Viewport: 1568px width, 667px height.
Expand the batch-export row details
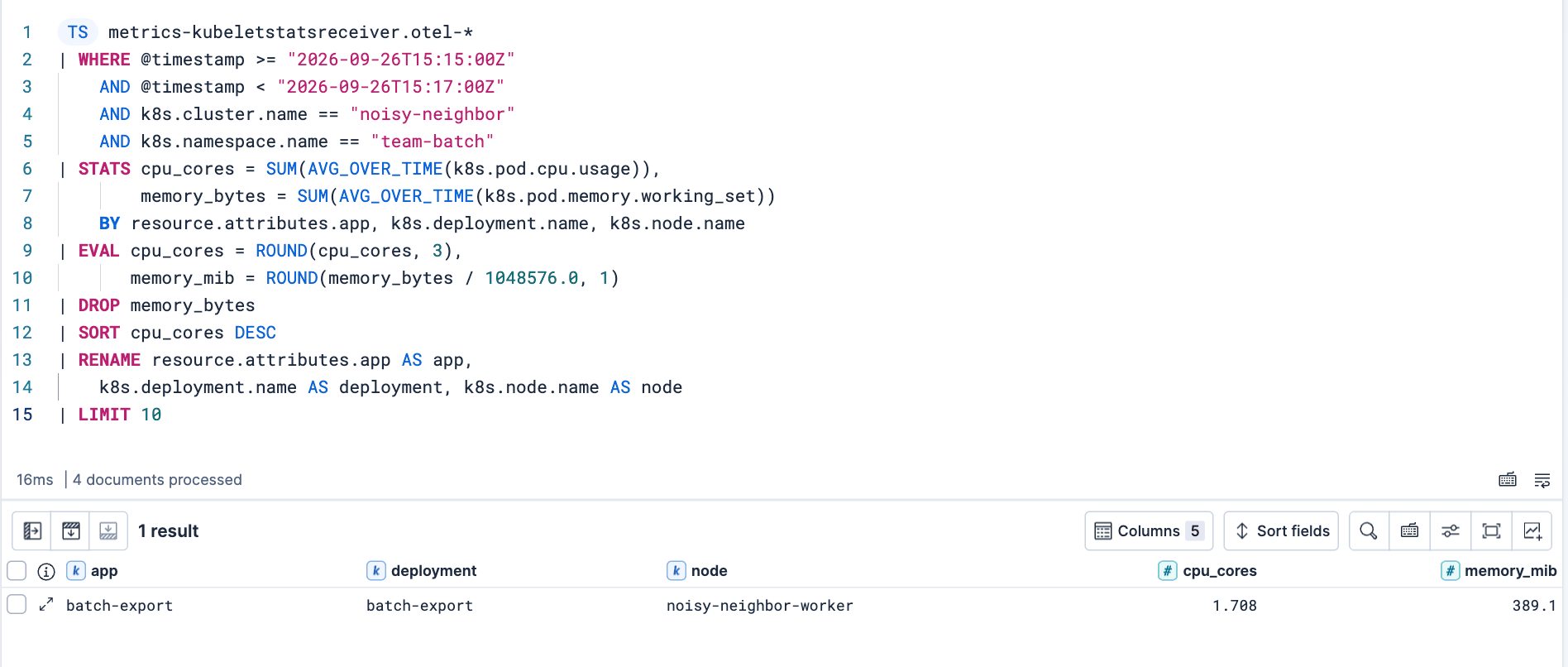click(46, 605)
